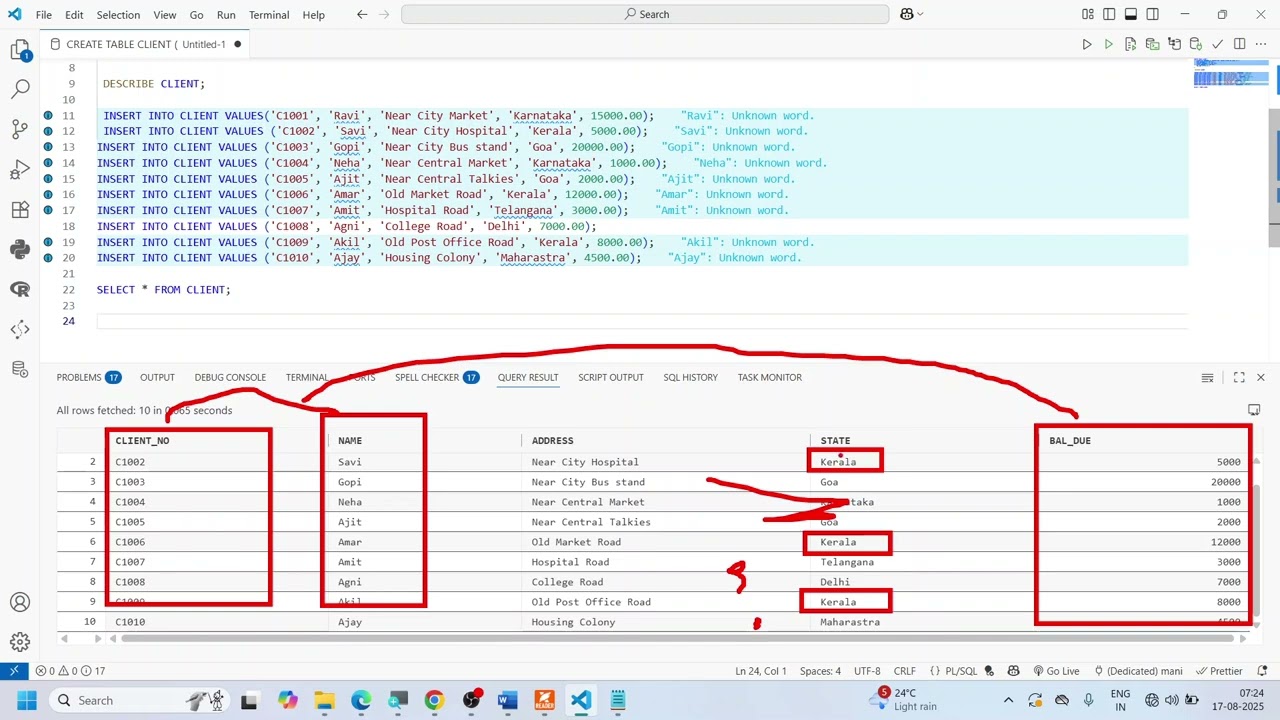Switch to the SCRIPT OUTPUT tab

coord(611,377)
